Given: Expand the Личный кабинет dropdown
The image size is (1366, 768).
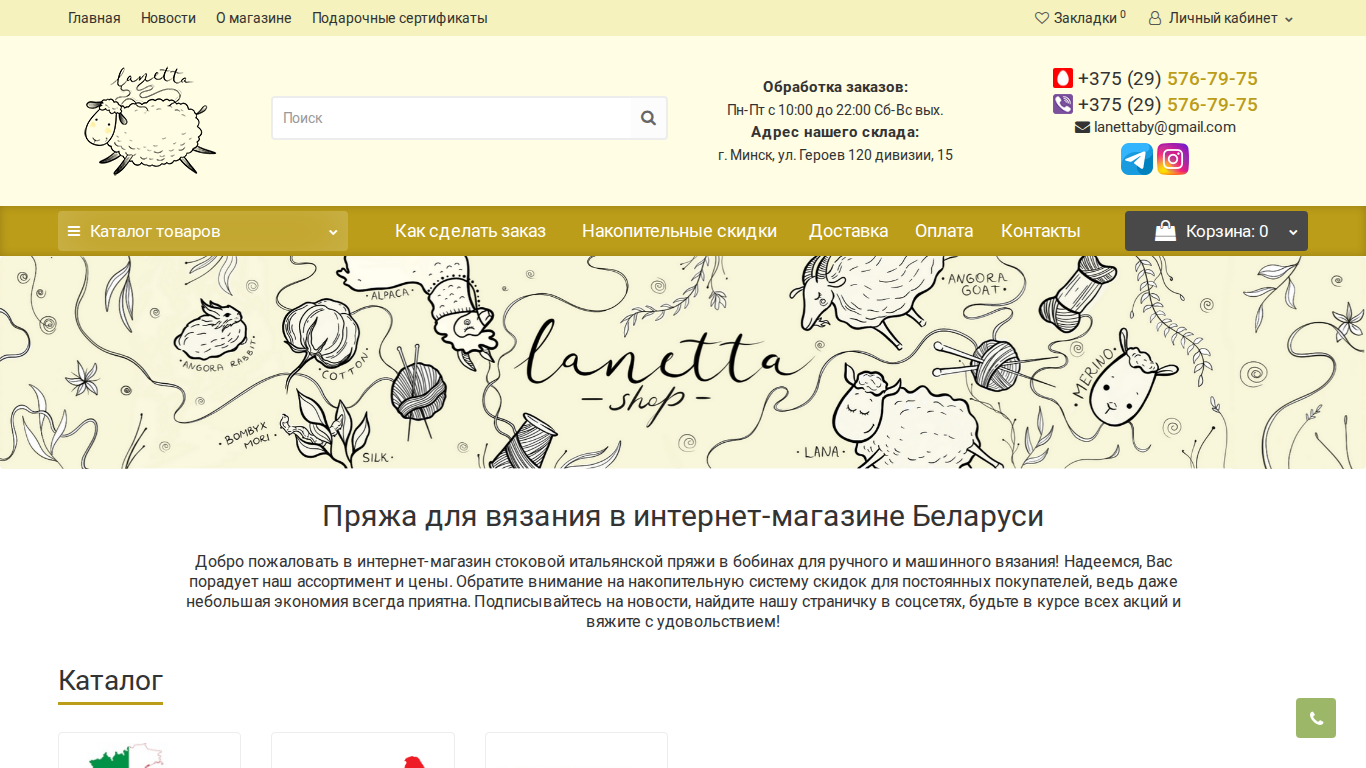Looking at the screenshot, I should pyautogui.click(x=1221, y=18).
